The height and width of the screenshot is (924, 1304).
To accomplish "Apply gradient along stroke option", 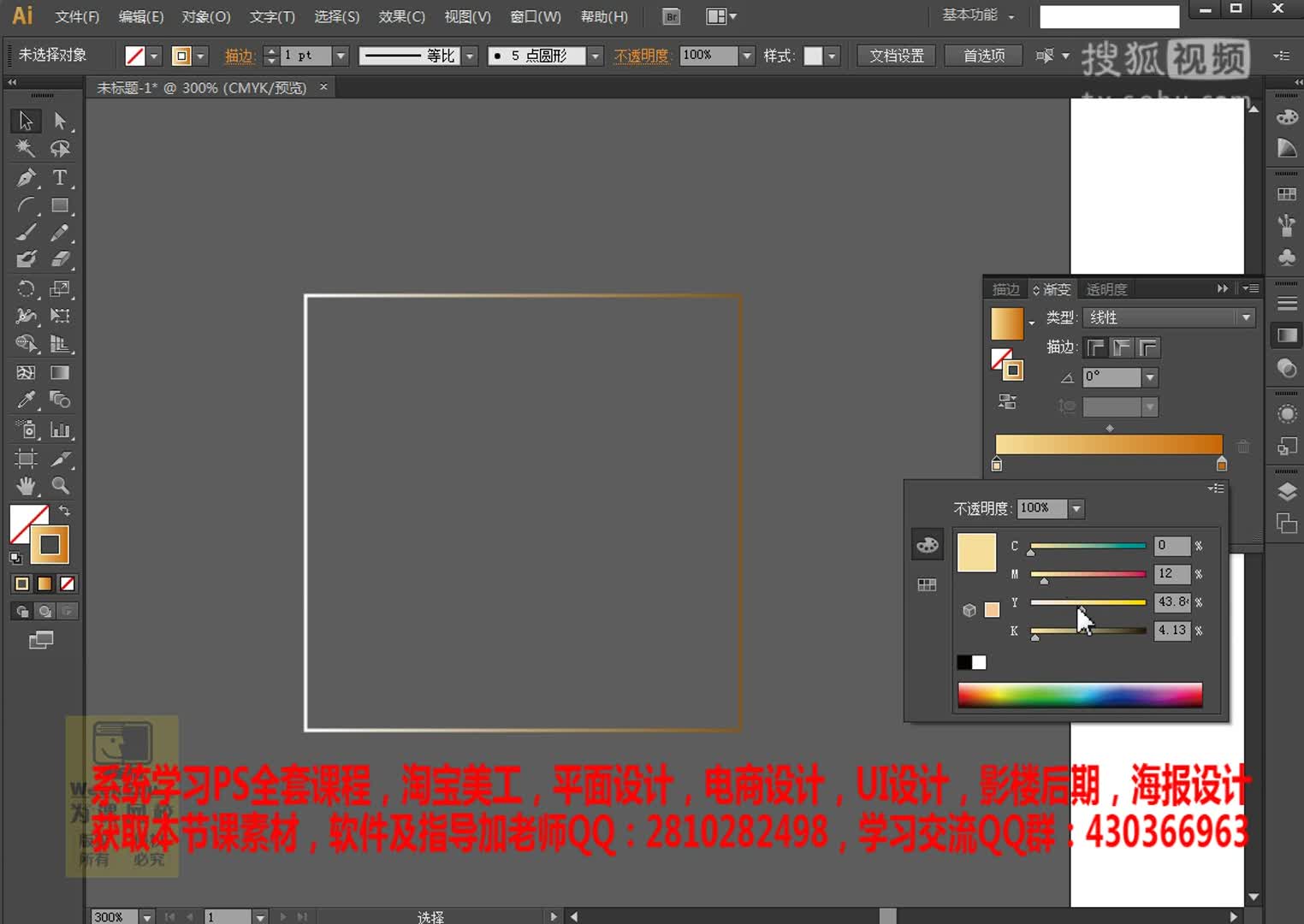I will point(1122,347).
